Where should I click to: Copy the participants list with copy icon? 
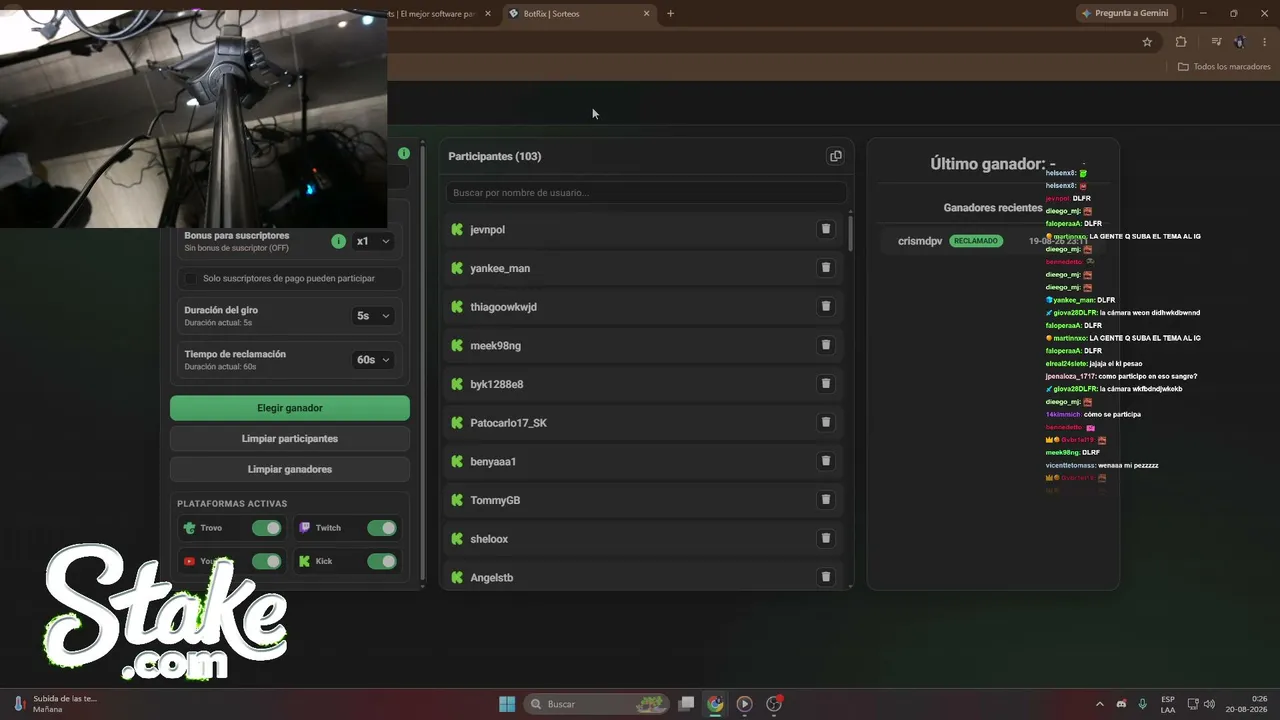tap(835, 156)
